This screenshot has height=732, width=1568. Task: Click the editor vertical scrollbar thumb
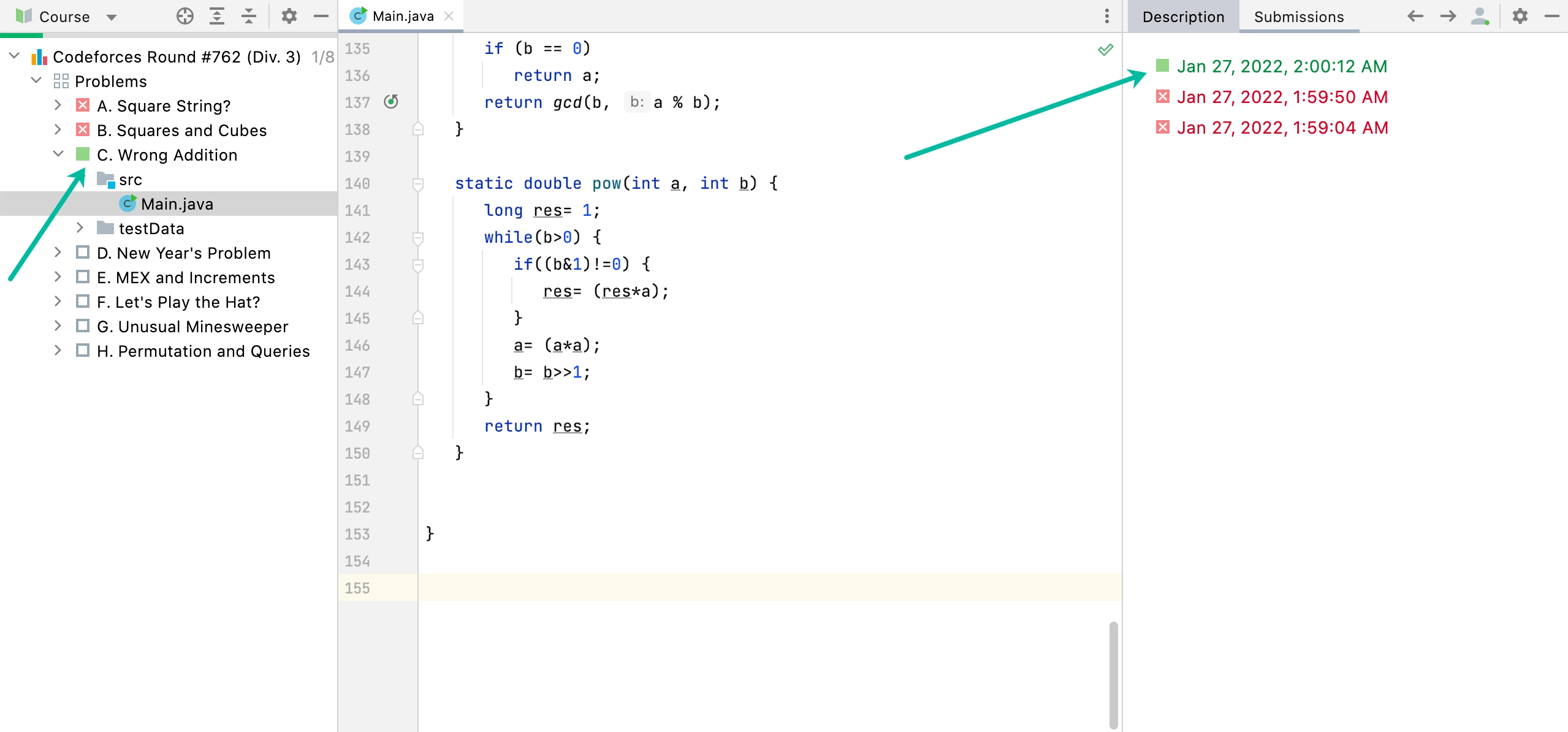[x=1113, y=675]
